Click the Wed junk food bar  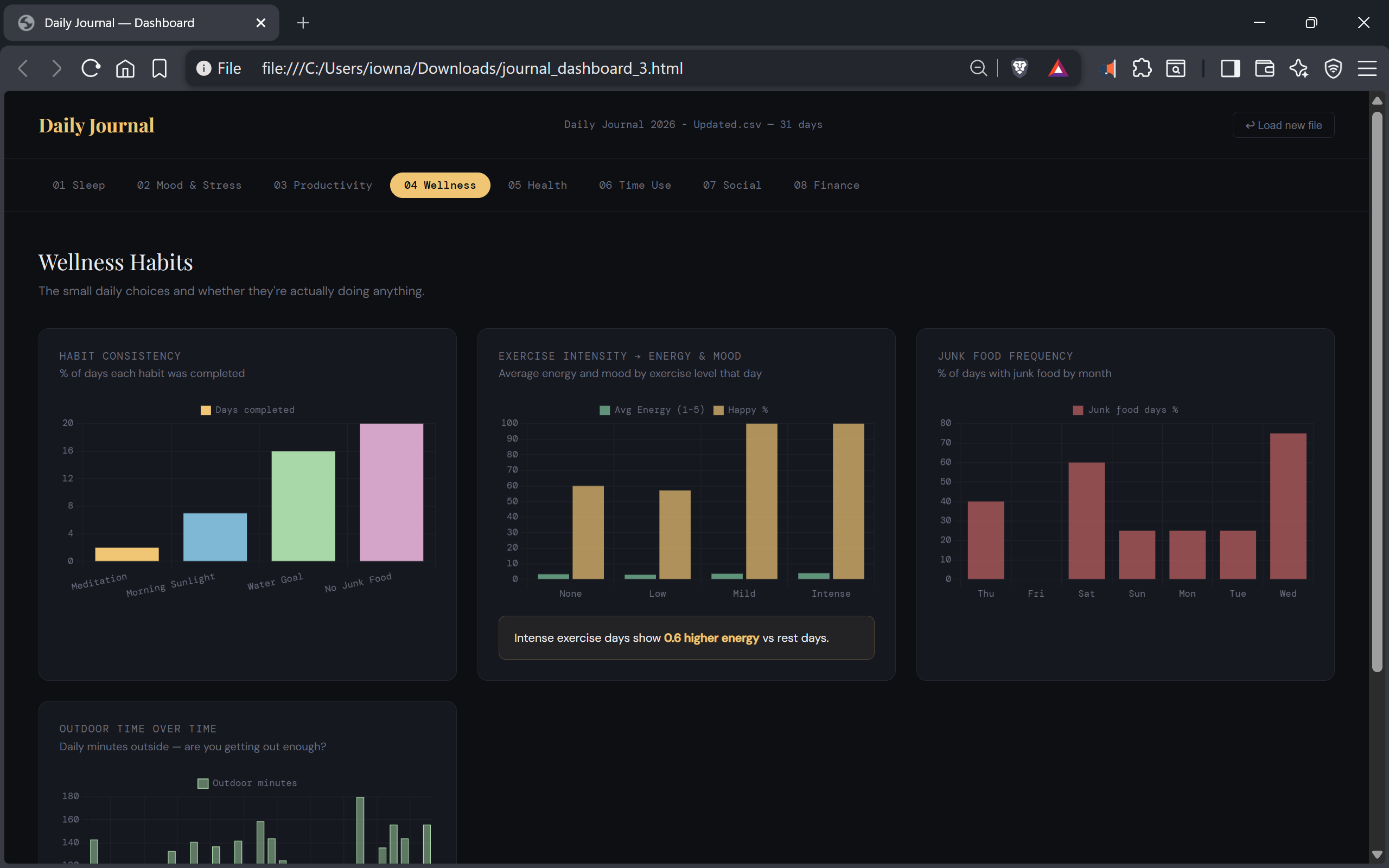[x=1288, y=506]
